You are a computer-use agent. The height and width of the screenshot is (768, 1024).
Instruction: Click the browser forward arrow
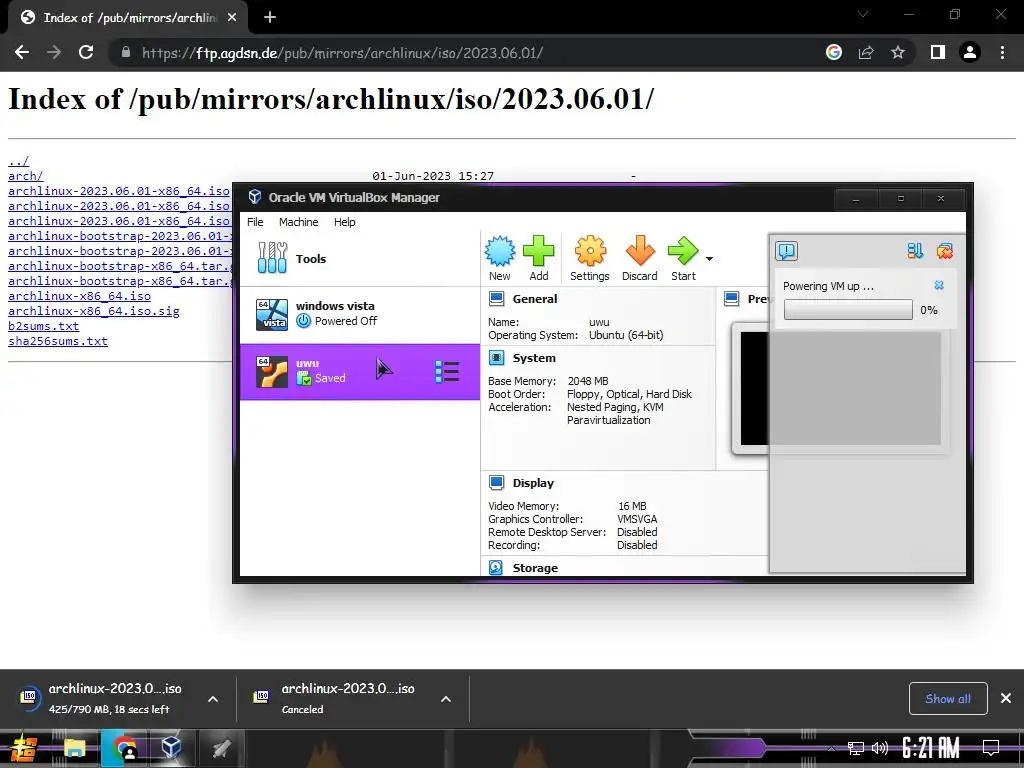54,52
